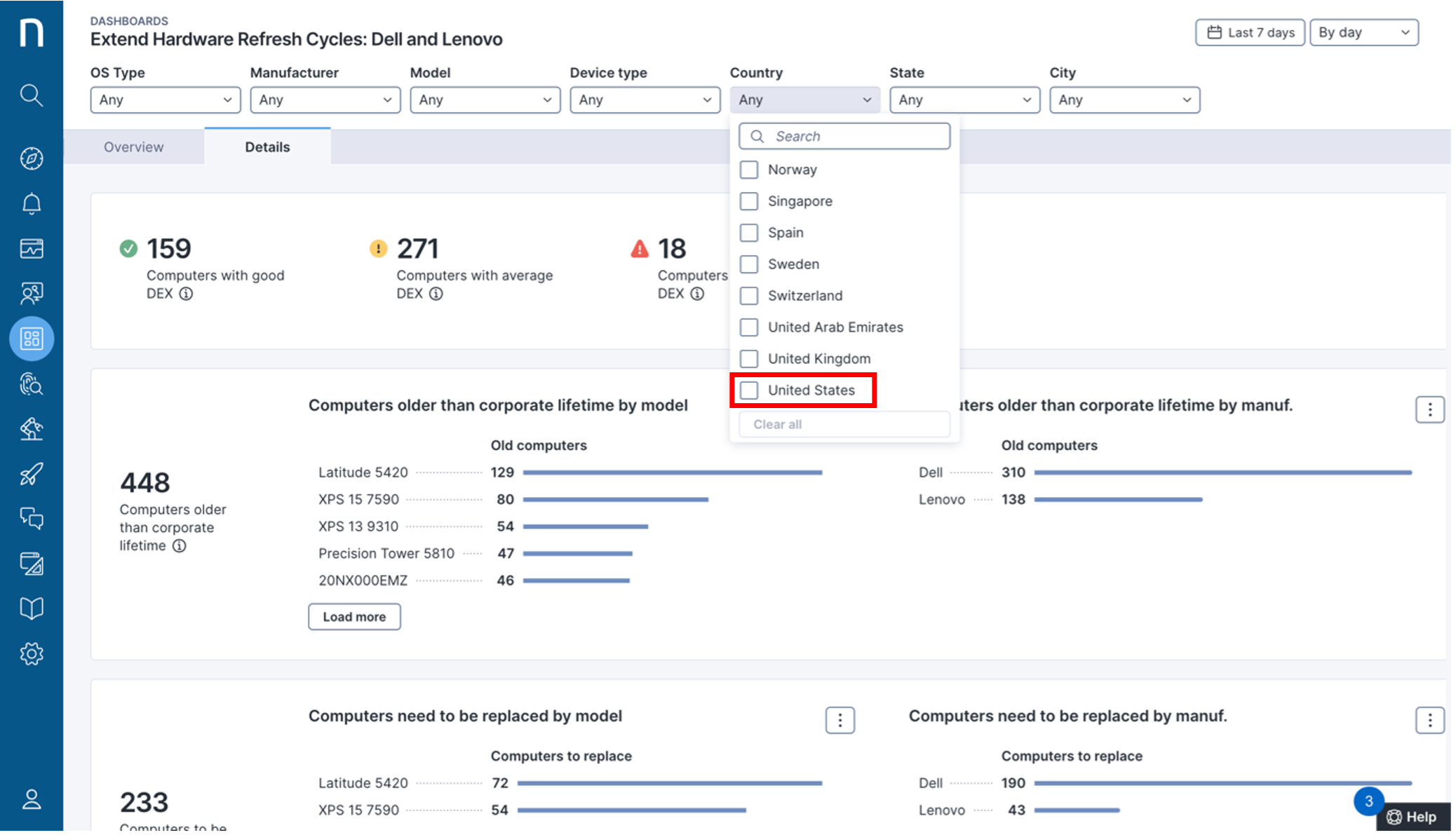The height and width of the screenshot is (835, 1456).
Task: Open the settings gear icon in sidebar
Action: coord(31,653)
